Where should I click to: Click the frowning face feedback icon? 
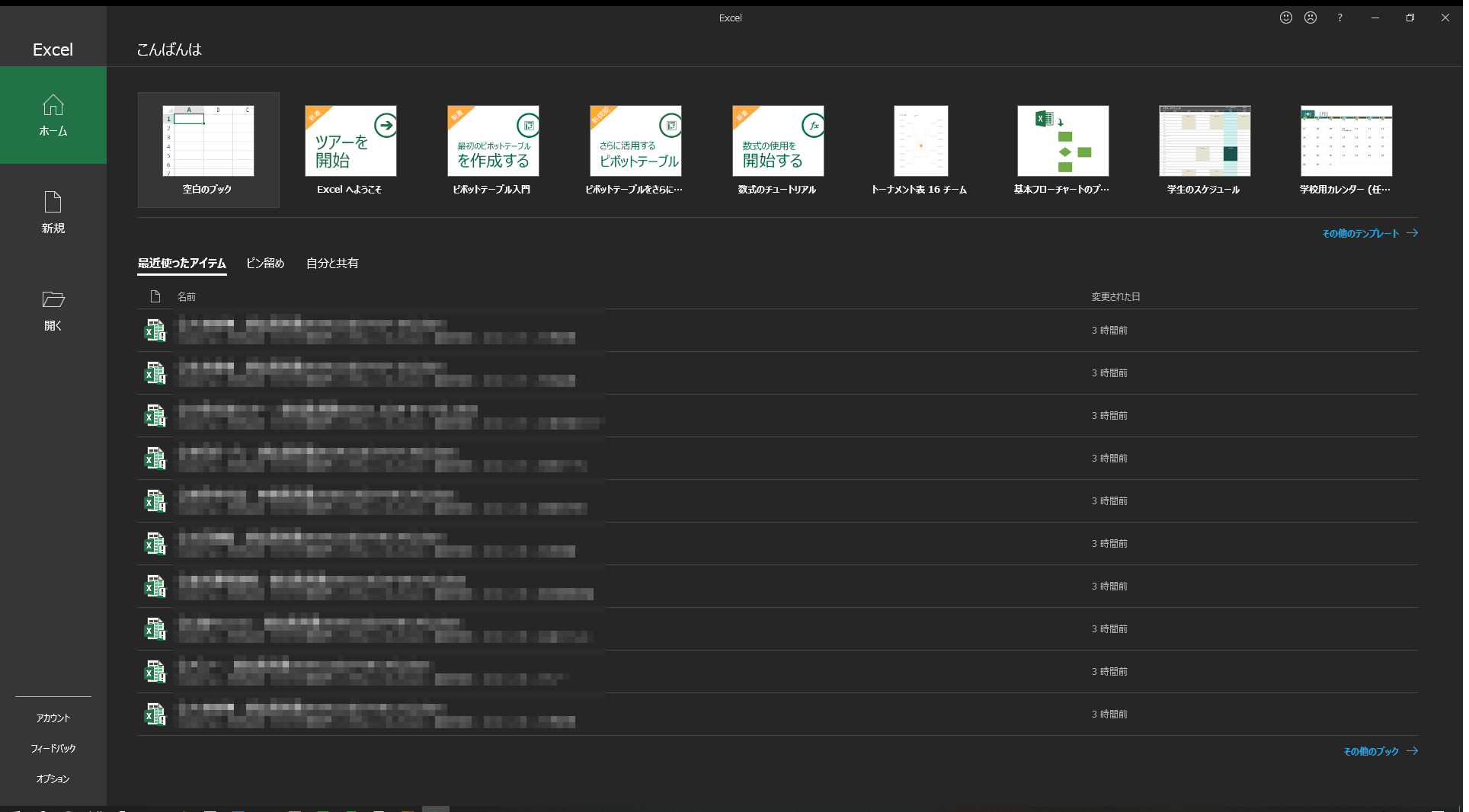[x=1311, y=18]
